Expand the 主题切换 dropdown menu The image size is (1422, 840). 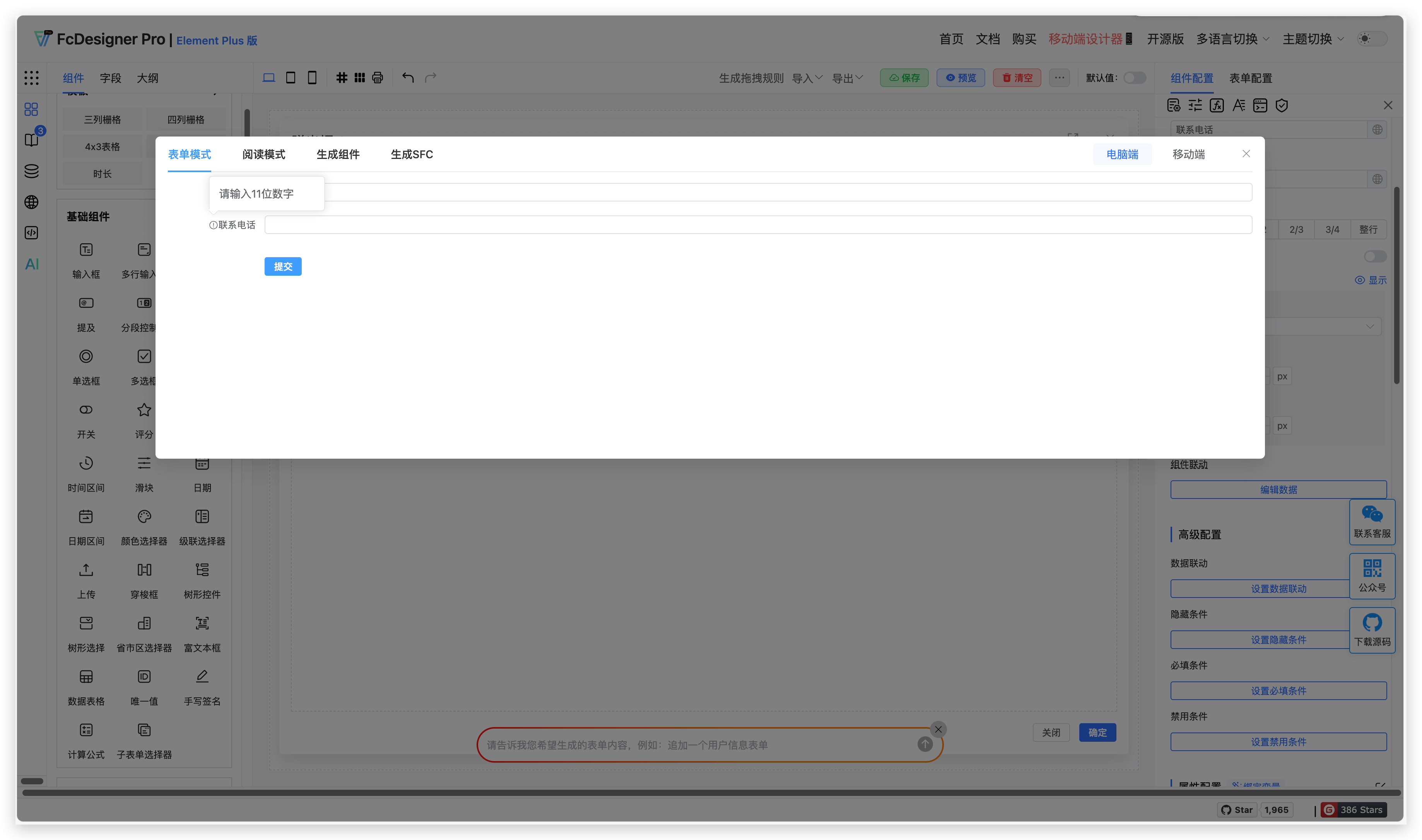[x=1312, y=39]
